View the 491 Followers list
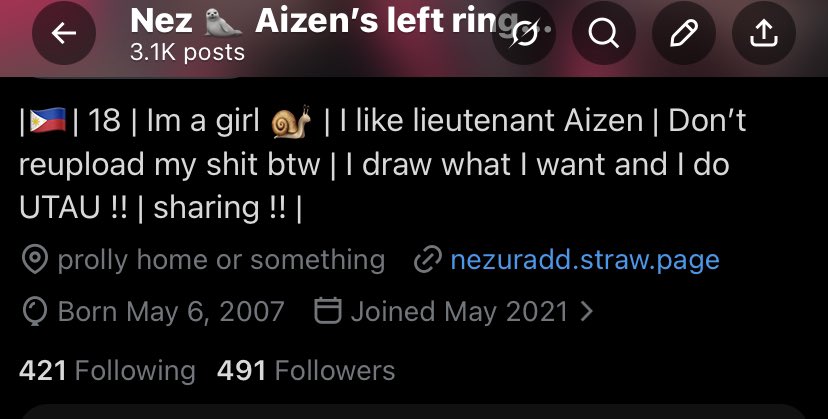Screen dimensions: 828x419 pos(306,370)
